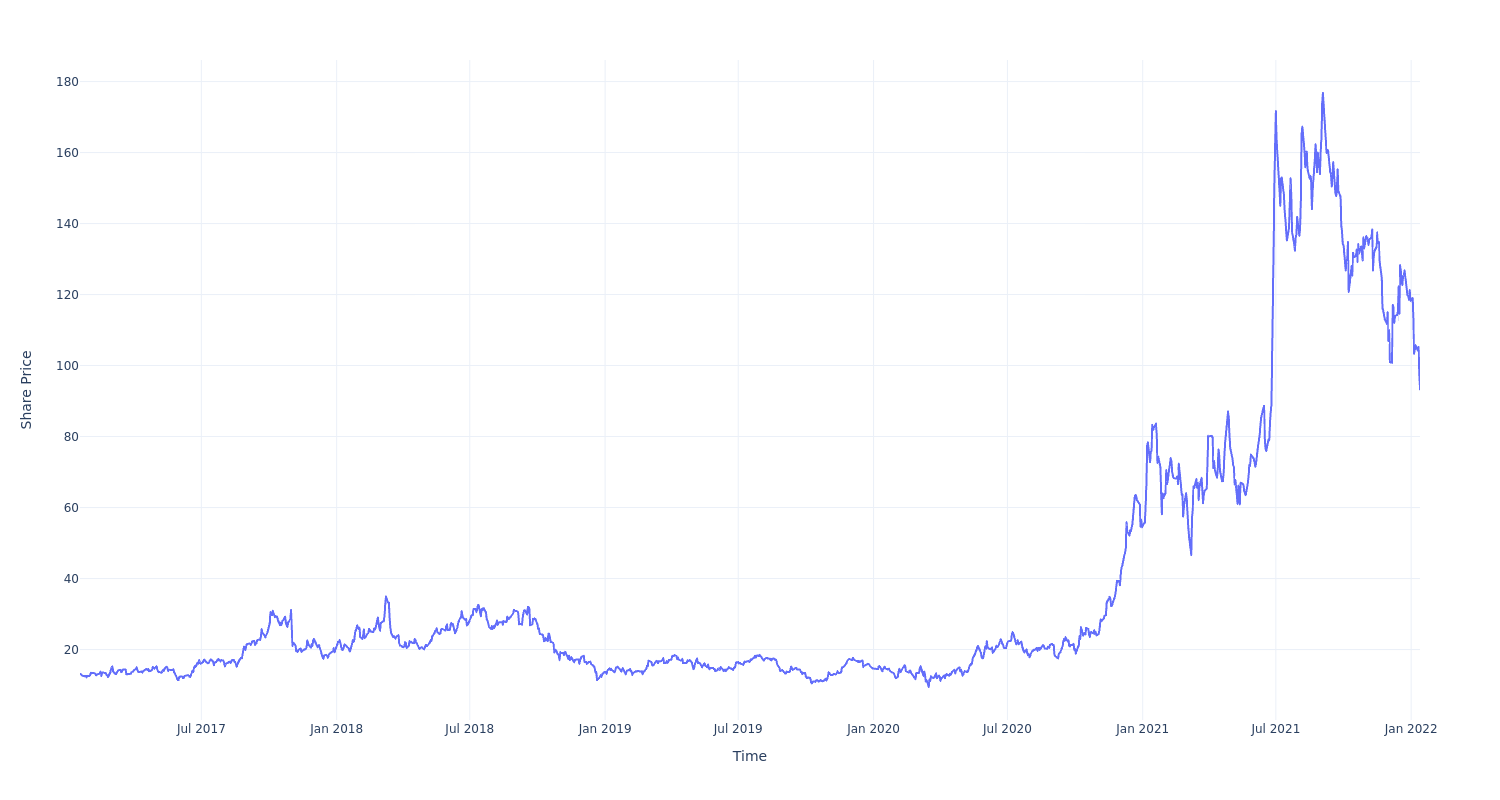
Task: Click the 60 y-axis tick label
Action: 71,507
